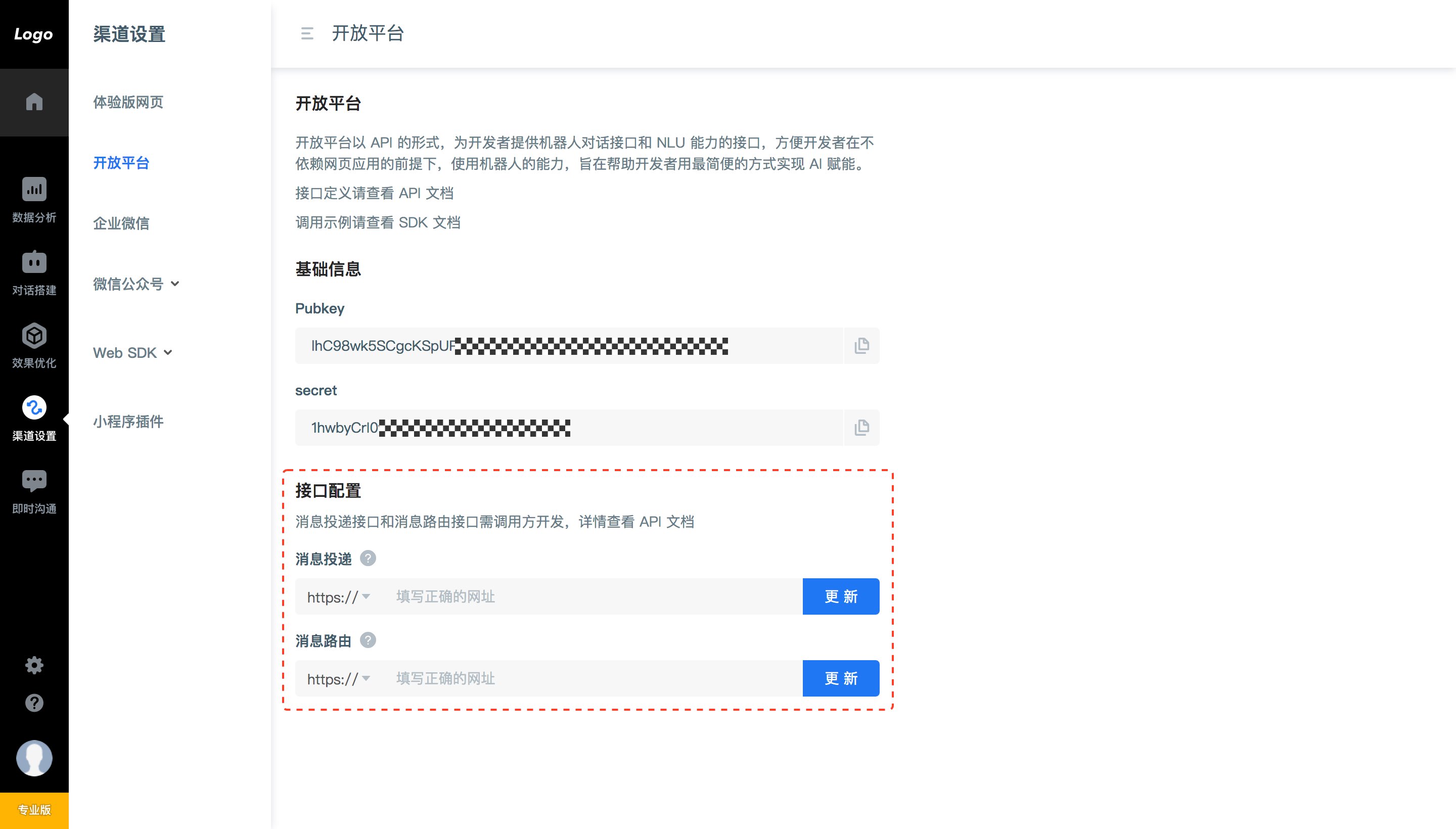Open API 文档 link under 接口配置
The height and width of the screenshot is (829, 1456).
(x=667, y=522)
